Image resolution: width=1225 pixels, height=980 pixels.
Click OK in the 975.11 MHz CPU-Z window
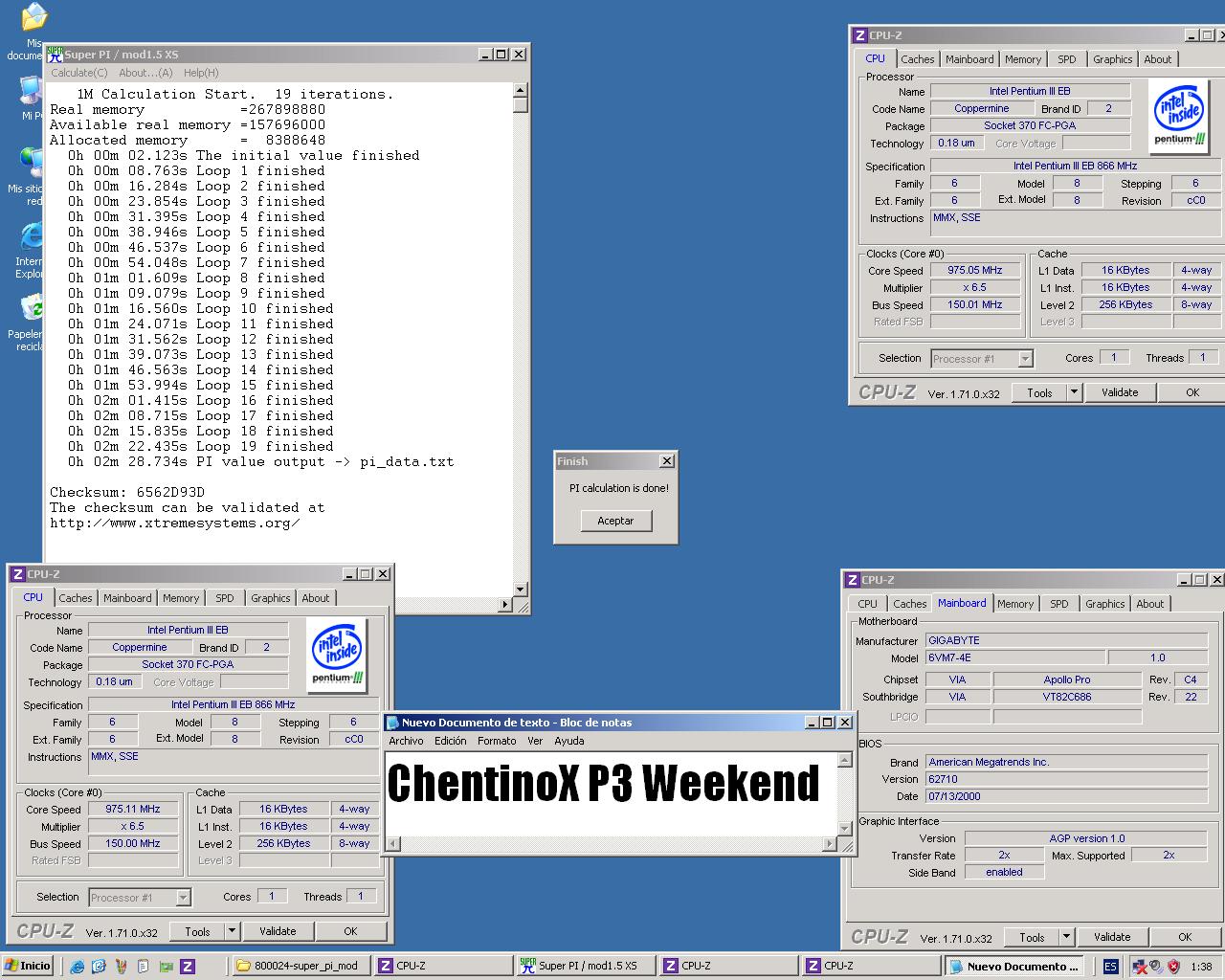350,931
